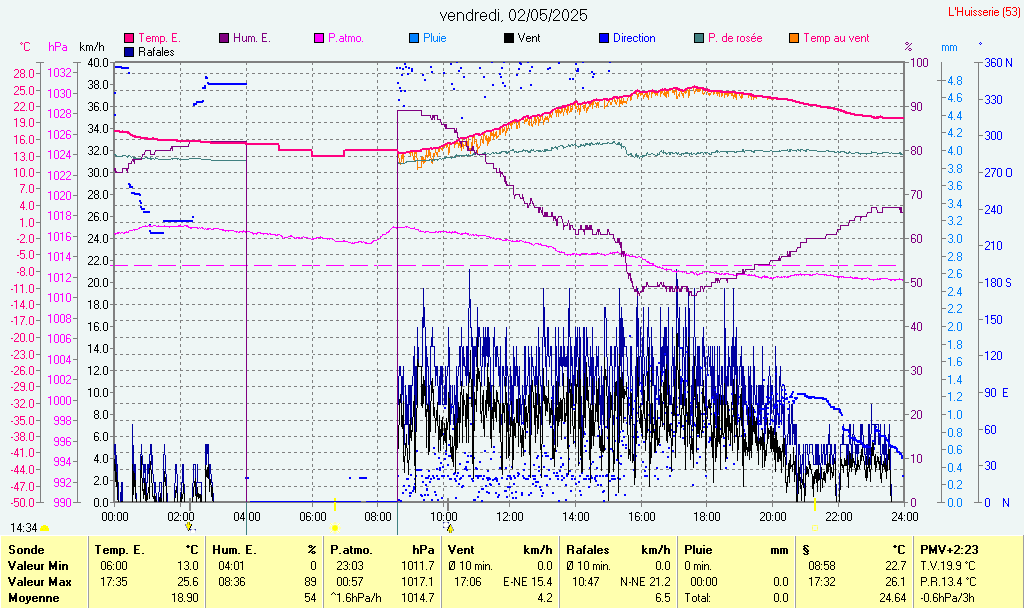Click the 180 S direction axis label

coord(998,282)
